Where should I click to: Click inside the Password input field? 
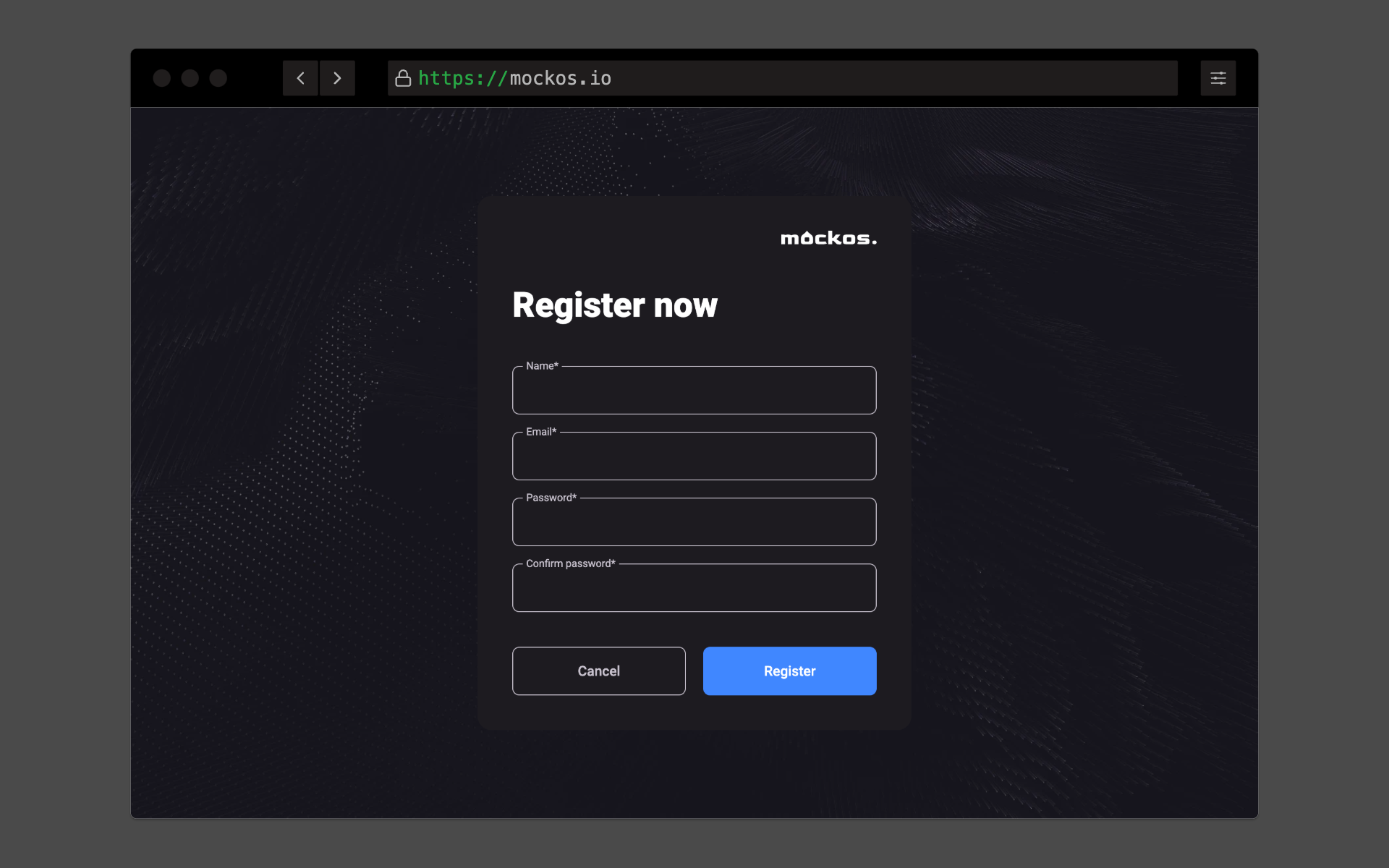(694, 522)
